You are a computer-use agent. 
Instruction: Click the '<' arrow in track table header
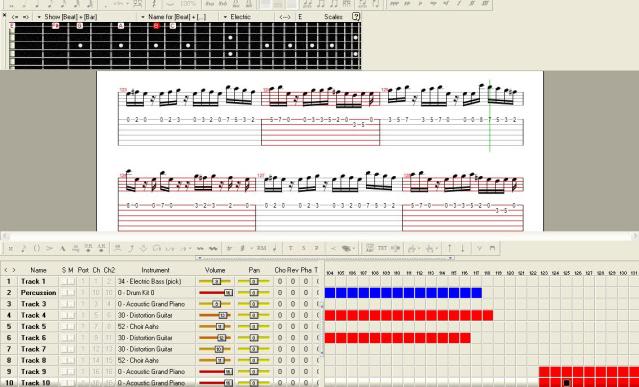point(6,270)
